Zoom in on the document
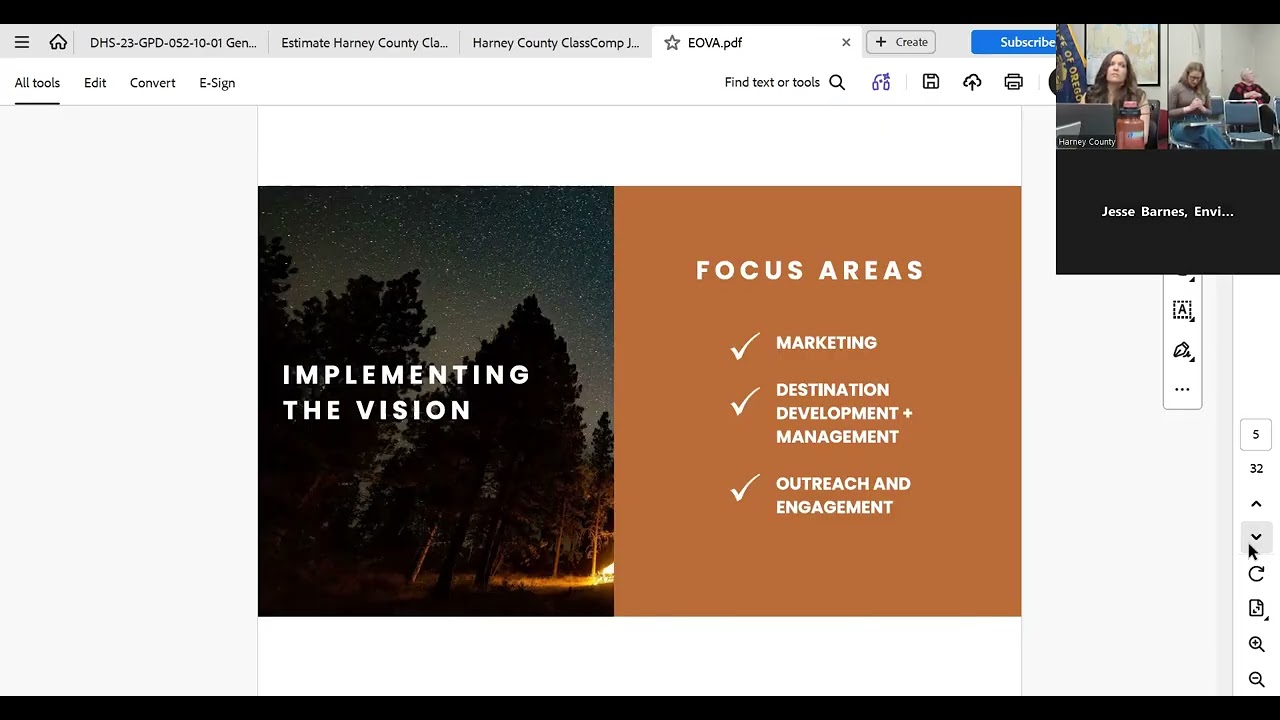This screenshot has height=720, width=1280. click(1256, 645)
